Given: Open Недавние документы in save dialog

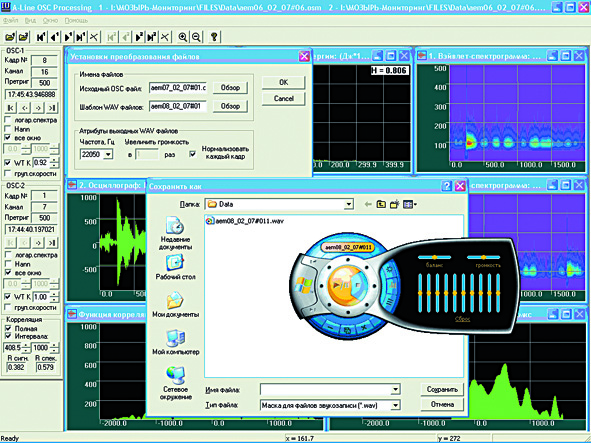Looking at the screenshot, I should click(175, 233).
